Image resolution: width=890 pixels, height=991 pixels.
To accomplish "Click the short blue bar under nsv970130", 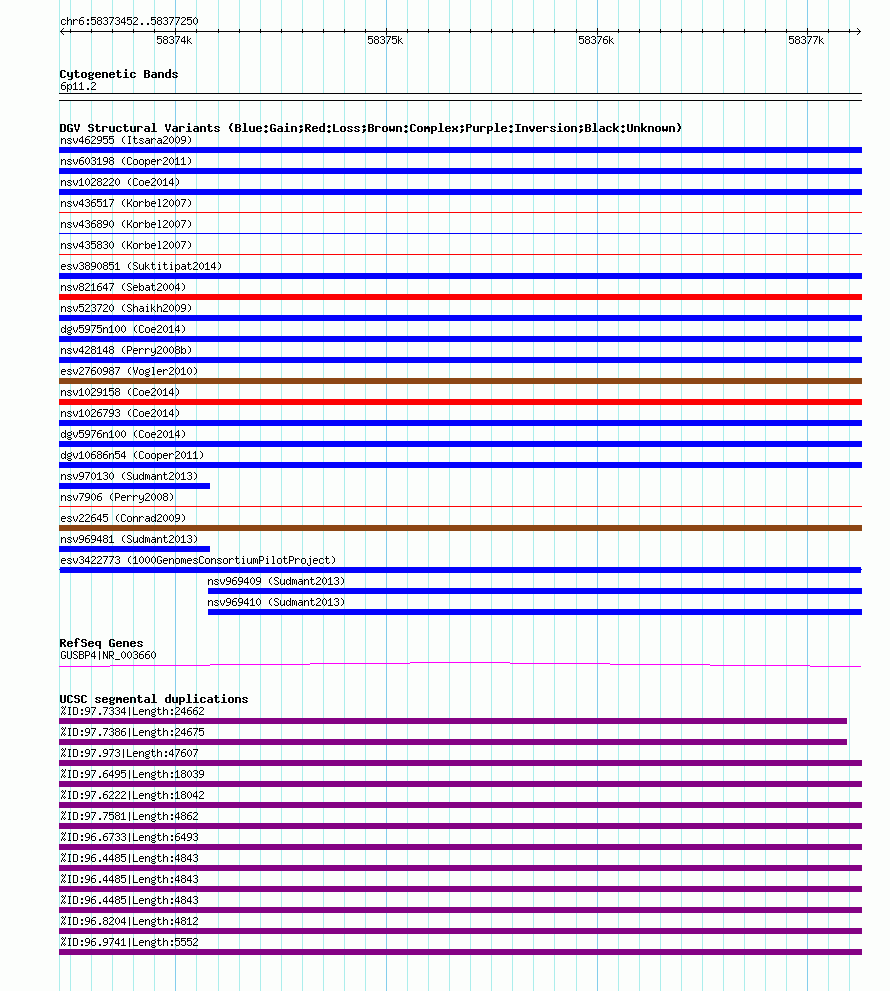I will [x=135, y=486].
